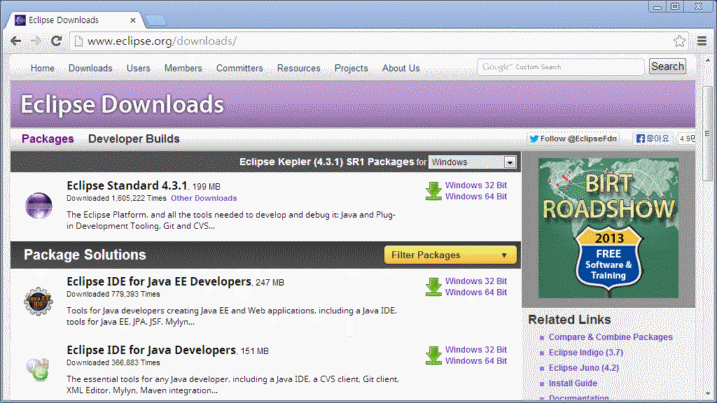Focus the Google Custom Search field
The image size is (717, 403).
click(x=561, y=67)
